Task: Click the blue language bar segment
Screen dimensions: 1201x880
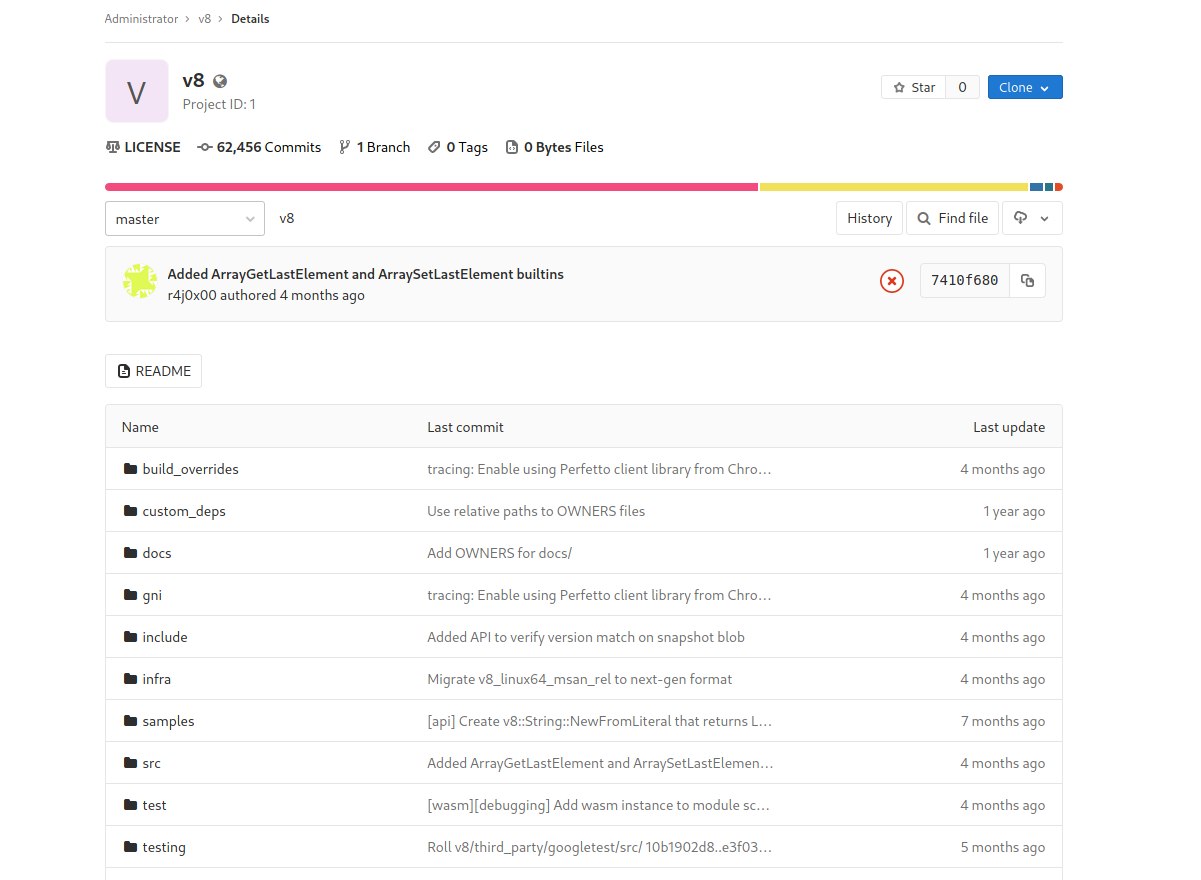Action: 1036,187
